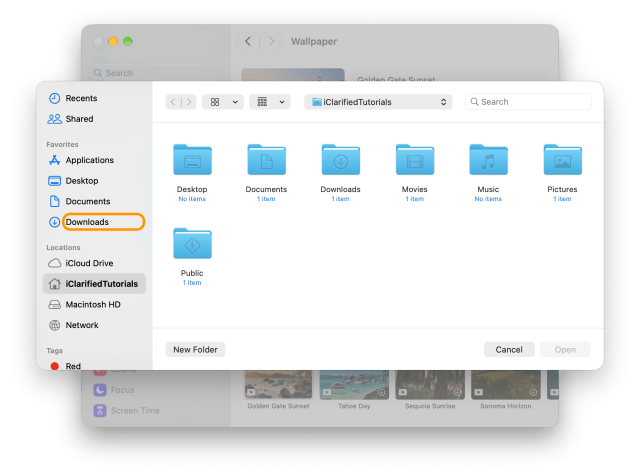This screenshot has width=640, height=475.
Task: Select iClarifiedTutorials home in sidebar
Action: pyautogui.click(x=94, y=284)
